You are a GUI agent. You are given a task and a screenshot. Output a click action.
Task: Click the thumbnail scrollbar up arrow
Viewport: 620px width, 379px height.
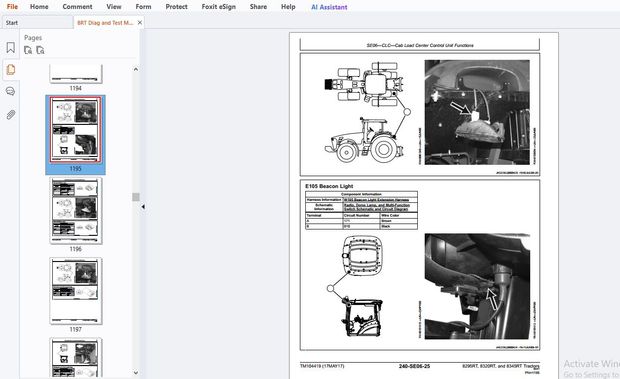pyautogui.click(x=136, y=69)
